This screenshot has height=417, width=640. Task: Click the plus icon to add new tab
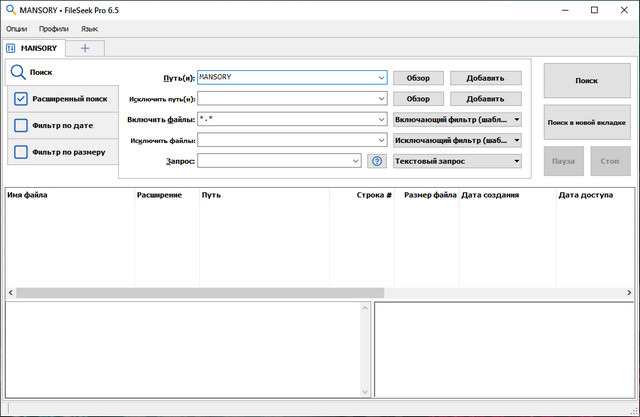85,47
